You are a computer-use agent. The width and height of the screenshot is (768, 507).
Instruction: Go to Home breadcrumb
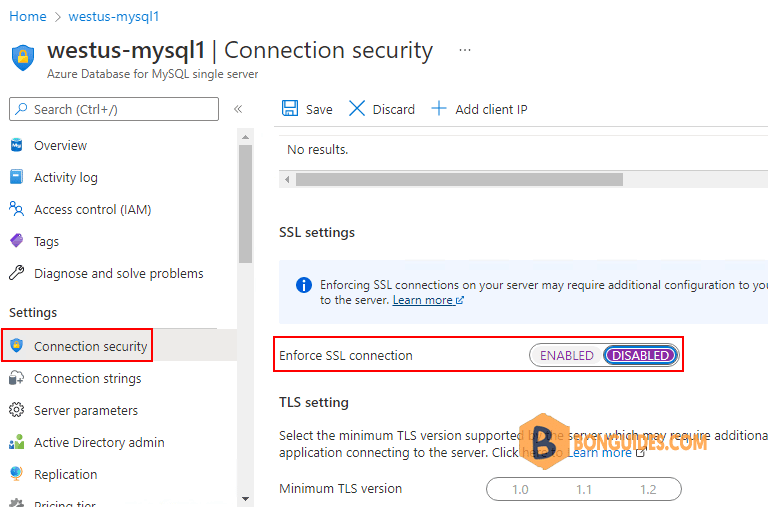tap(28, 16)
